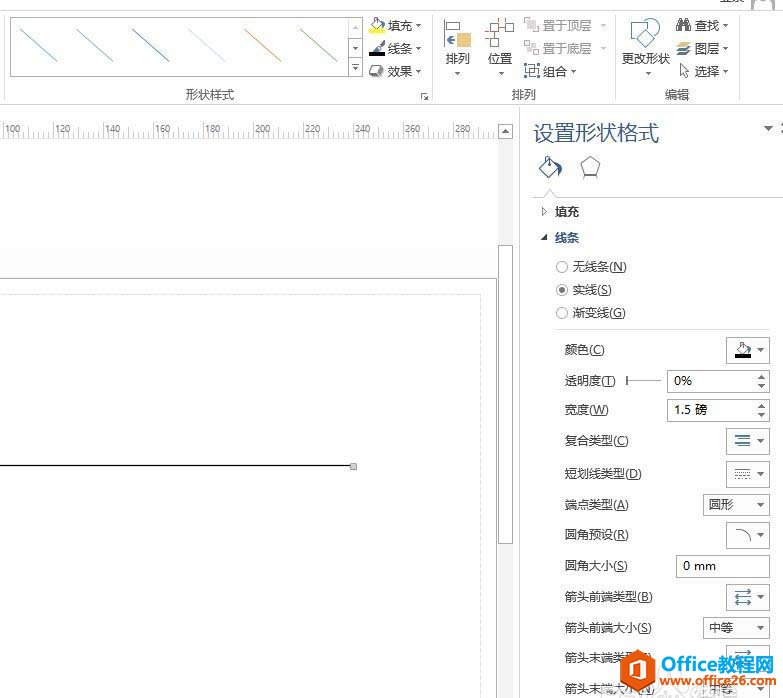Screen dimensions: 783x698
Task: Collapse the Line (线条) section
Action: click(545, 238)
